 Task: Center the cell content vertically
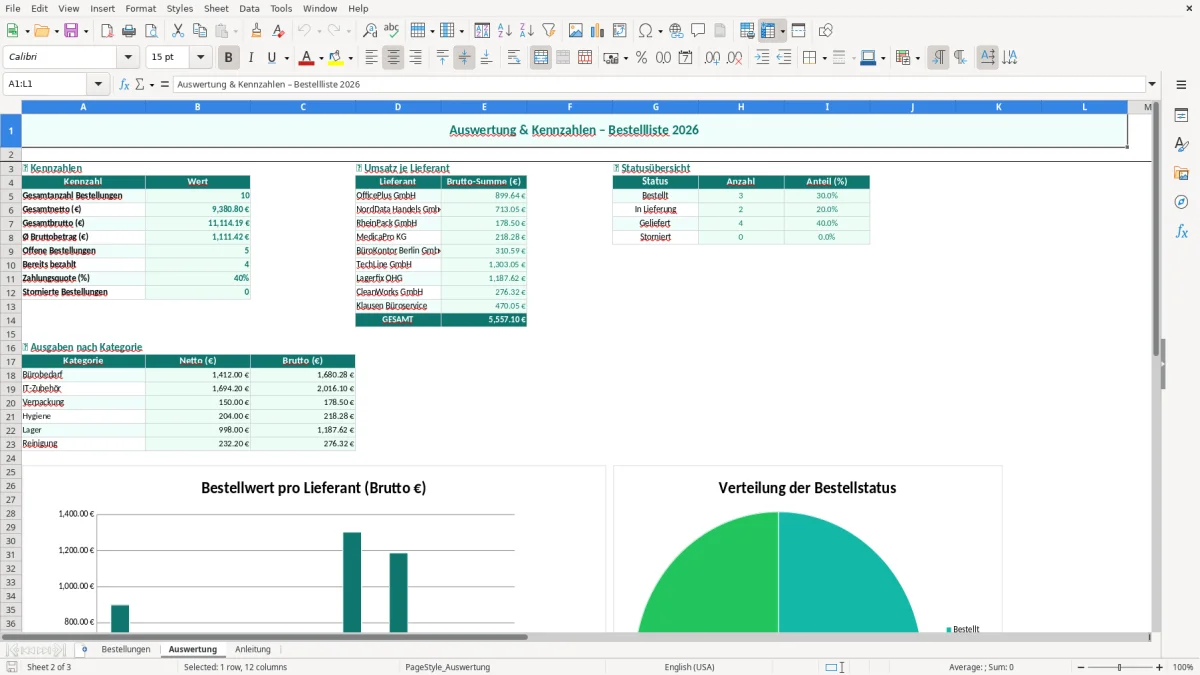(464, 58)
